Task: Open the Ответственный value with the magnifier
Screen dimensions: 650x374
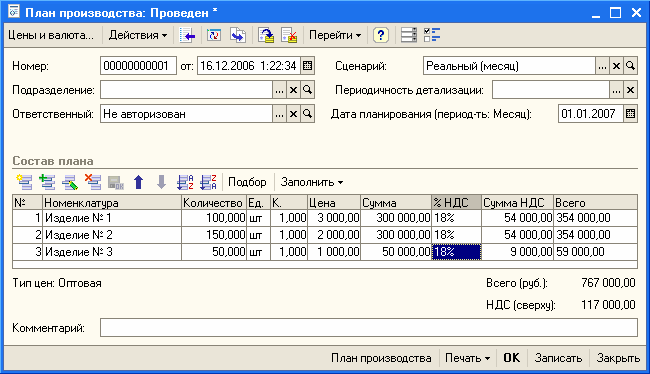Action: point(307,114)
